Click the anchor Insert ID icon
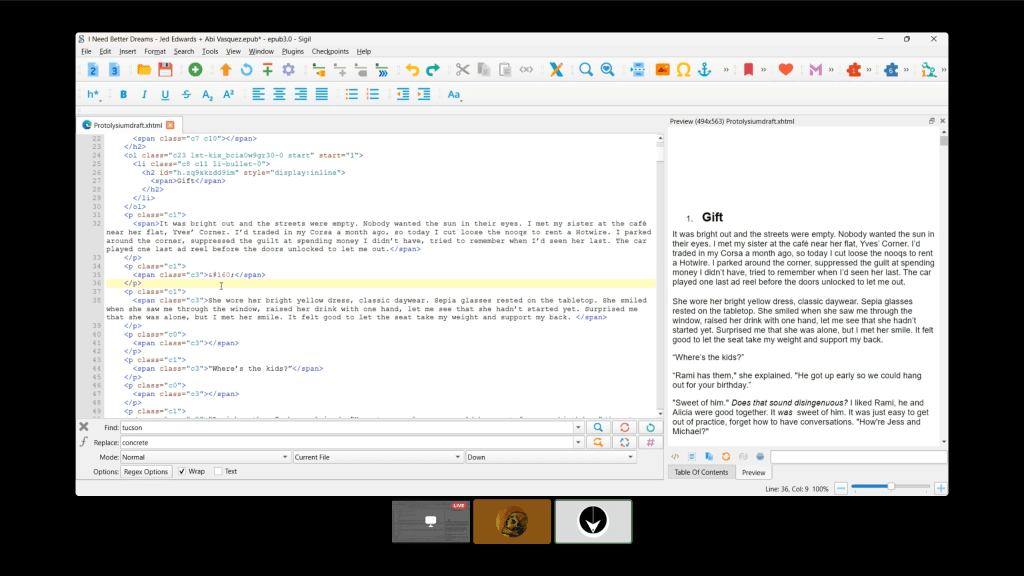 [x=705, y=70]
